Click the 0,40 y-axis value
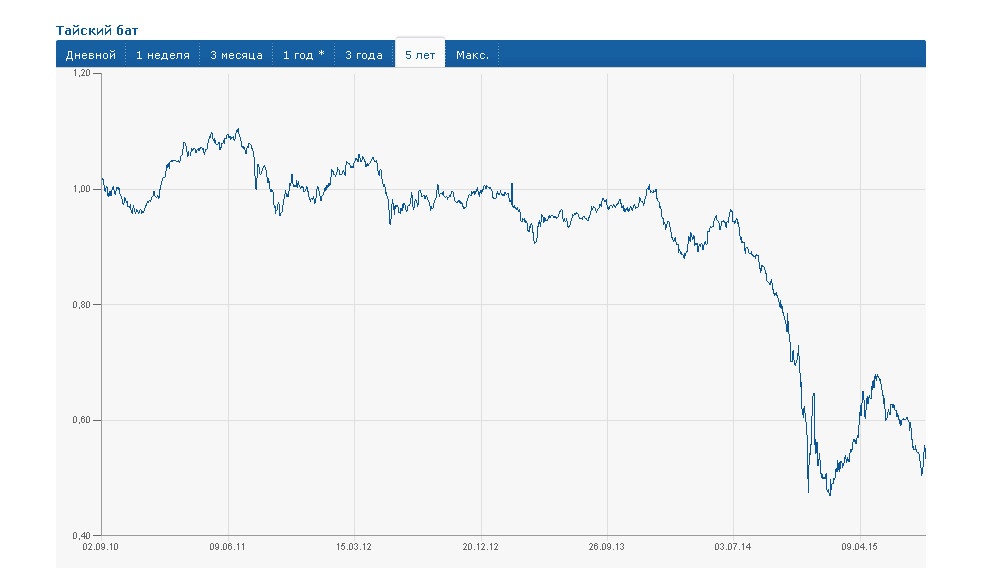The height and width of the screenshot is (584, 982). 82,535
